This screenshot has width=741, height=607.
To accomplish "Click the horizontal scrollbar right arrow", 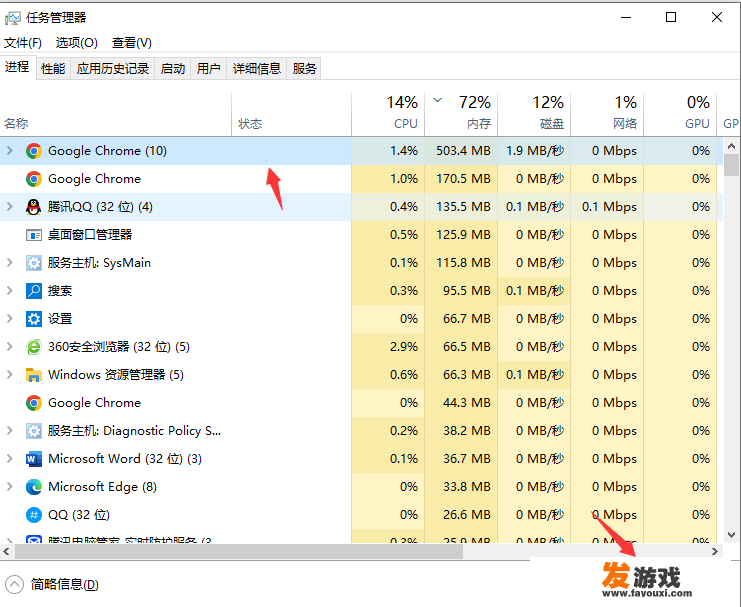I will tap(715, 552).
